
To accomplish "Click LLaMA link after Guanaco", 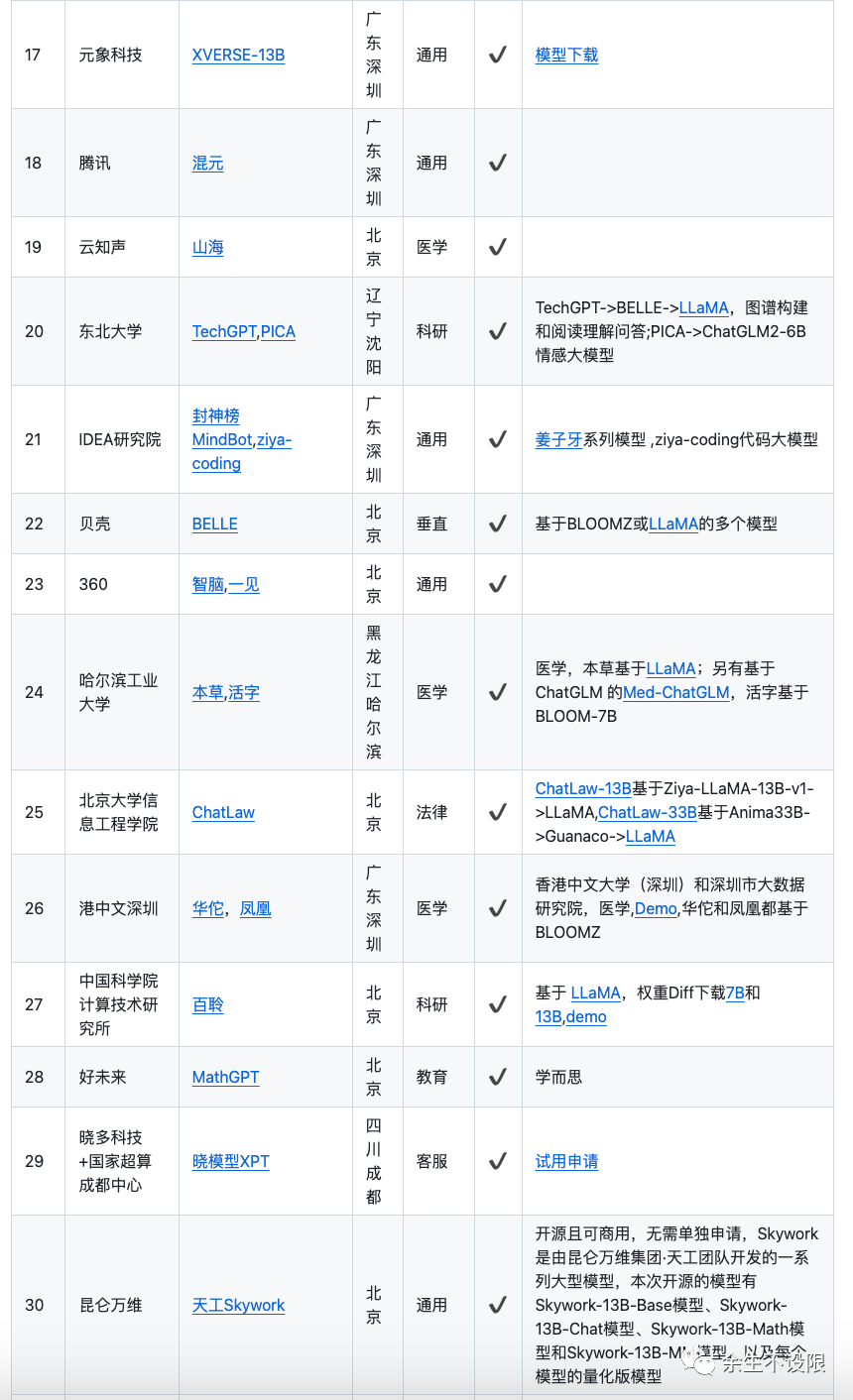I will coord(651,836).
